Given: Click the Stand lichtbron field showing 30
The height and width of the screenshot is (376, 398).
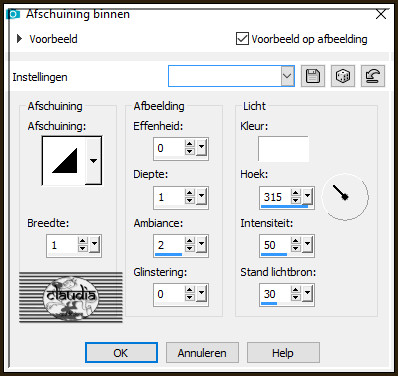Looking at the screenshot, I should [276, 294].
